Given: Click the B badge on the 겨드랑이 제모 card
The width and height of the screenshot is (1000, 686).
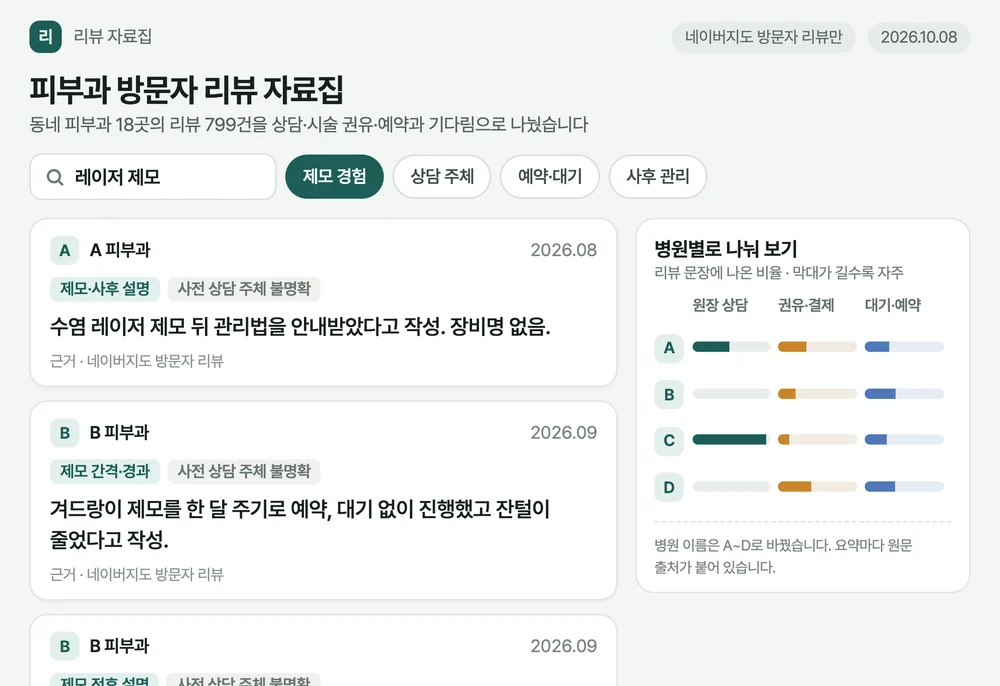Looking at the screenshot, I should pyautogui.click(x=64, y=432).
